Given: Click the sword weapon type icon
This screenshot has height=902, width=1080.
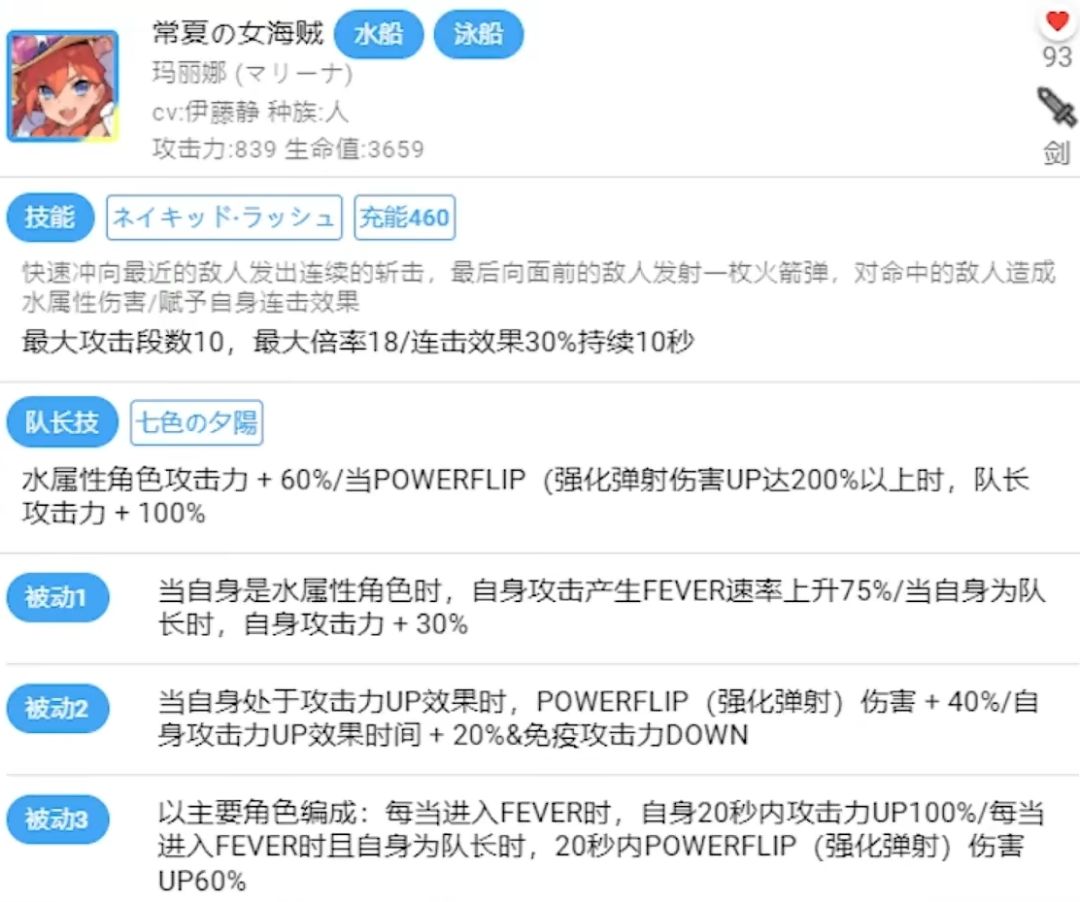Looking at the screenshot, I should (x=1057, y=107).
